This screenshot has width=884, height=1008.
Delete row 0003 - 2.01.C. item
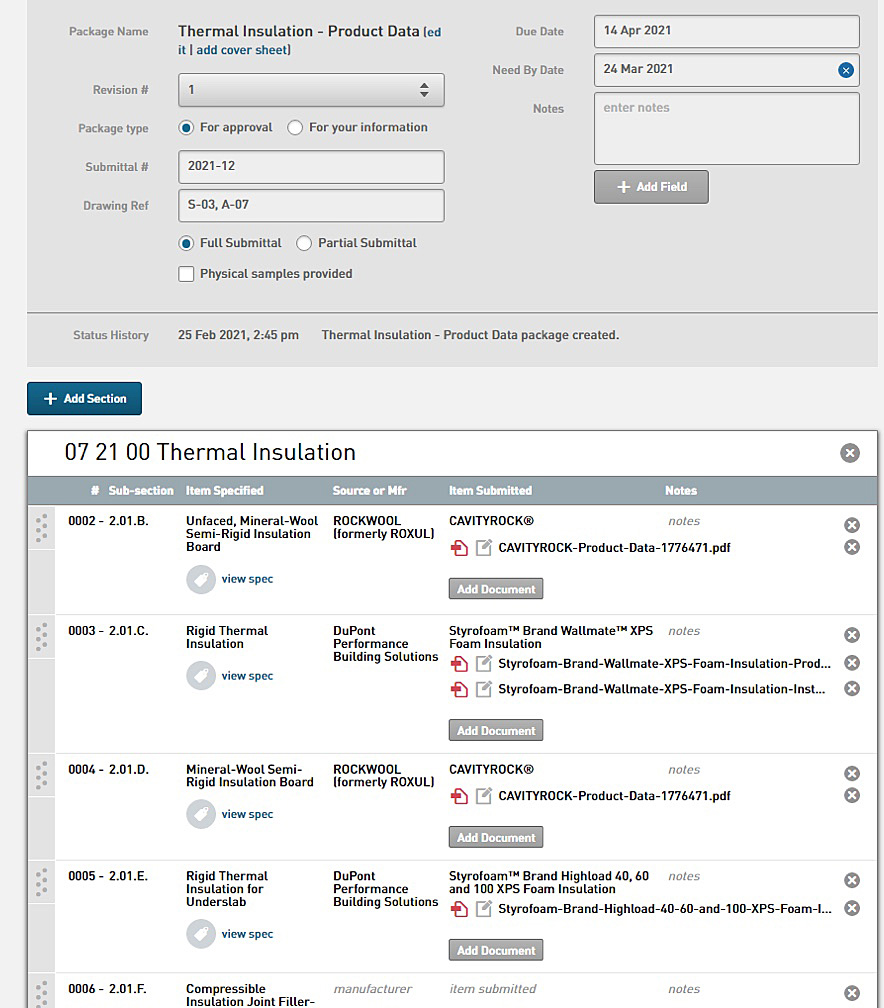[x=852, y=635]
